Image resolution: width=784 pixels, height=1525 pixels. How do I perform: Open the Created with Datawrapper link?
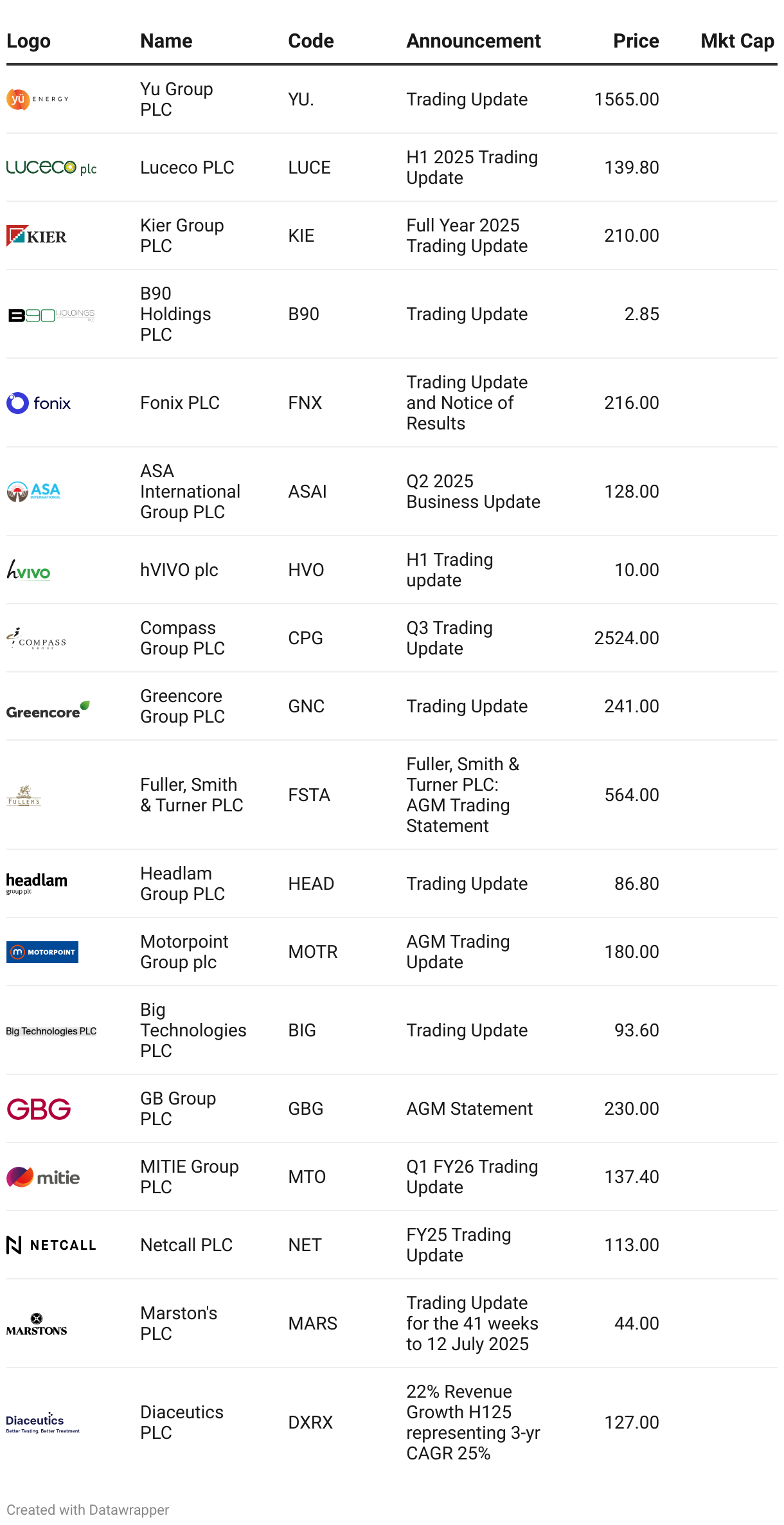(88, 1510)
